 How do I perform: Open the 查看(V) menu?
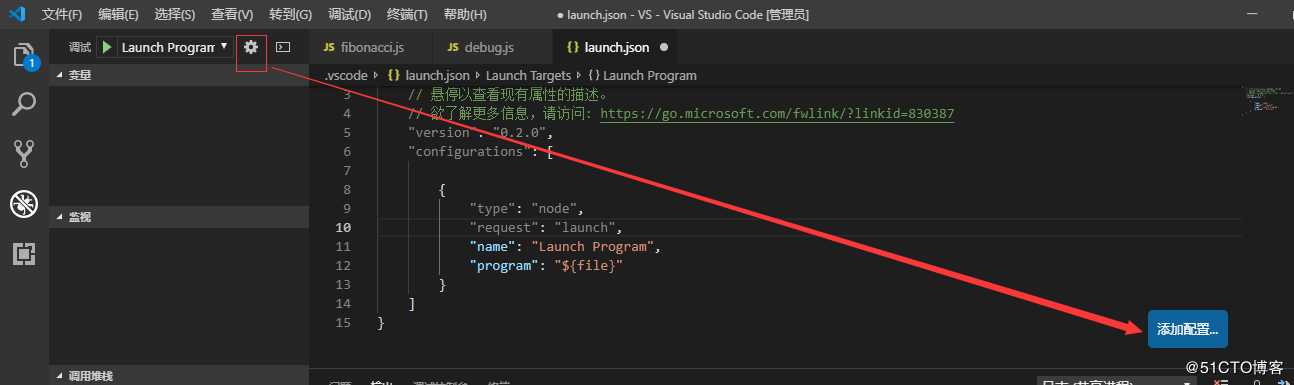pyautogui.click(x=233, y=15)
